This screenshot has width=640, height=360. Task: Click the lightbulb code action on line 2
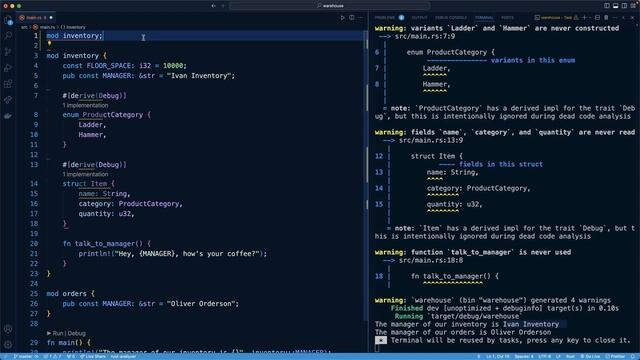(x=49, y=44)
